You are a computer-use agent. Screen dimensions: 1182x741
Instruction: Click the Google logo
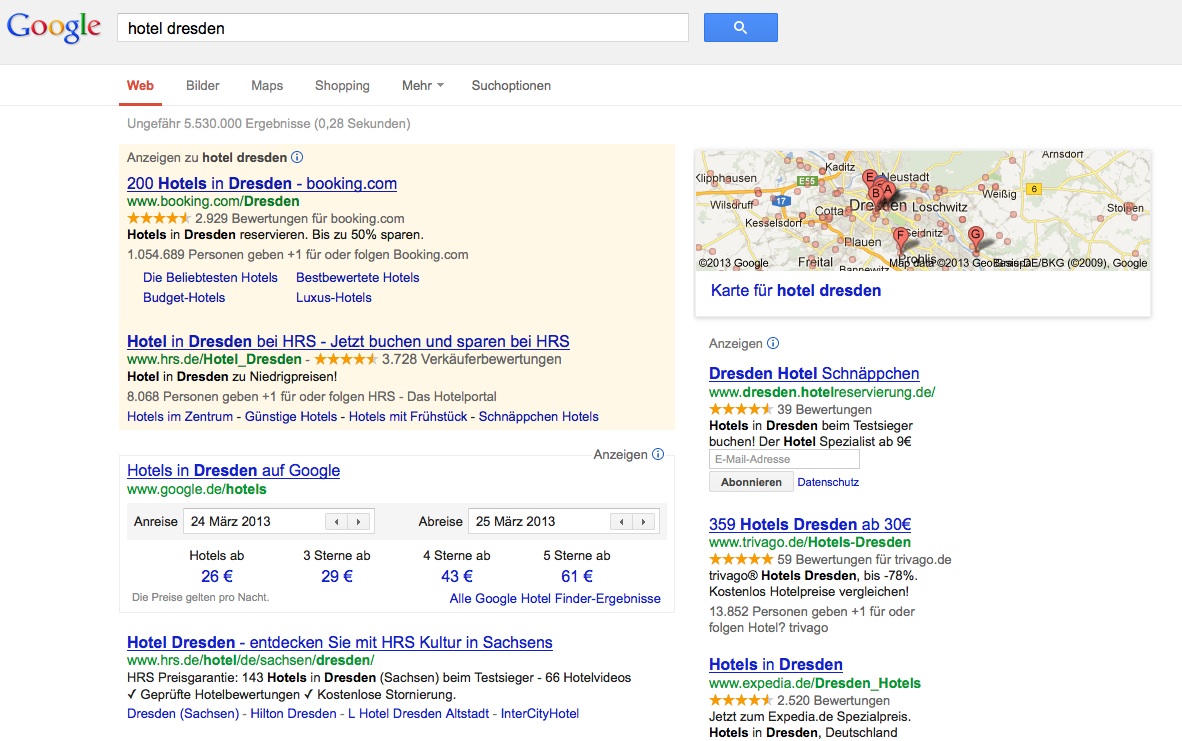54,27
